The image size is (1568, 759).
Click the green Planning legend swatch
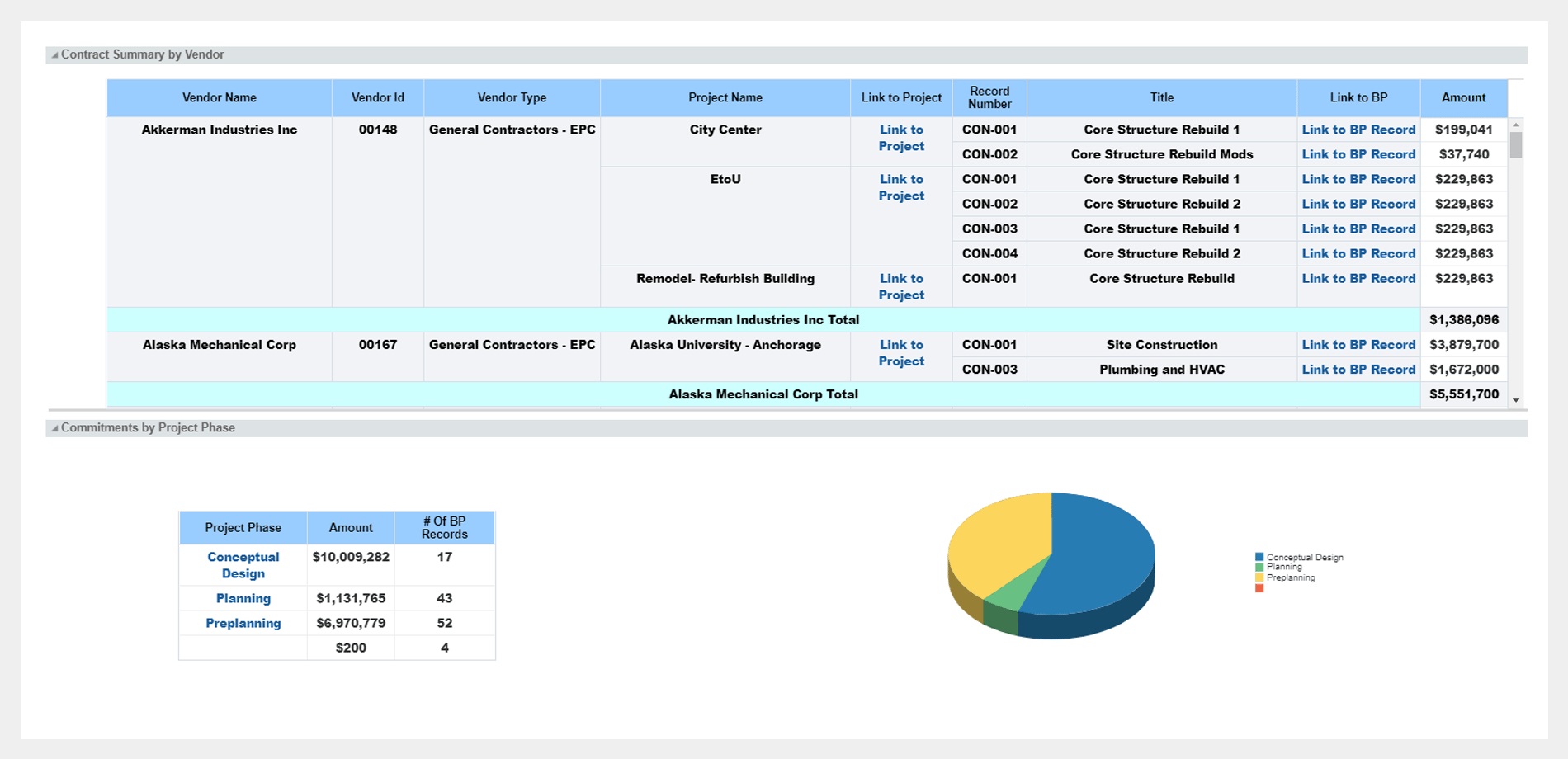[x=1259, y=568]
